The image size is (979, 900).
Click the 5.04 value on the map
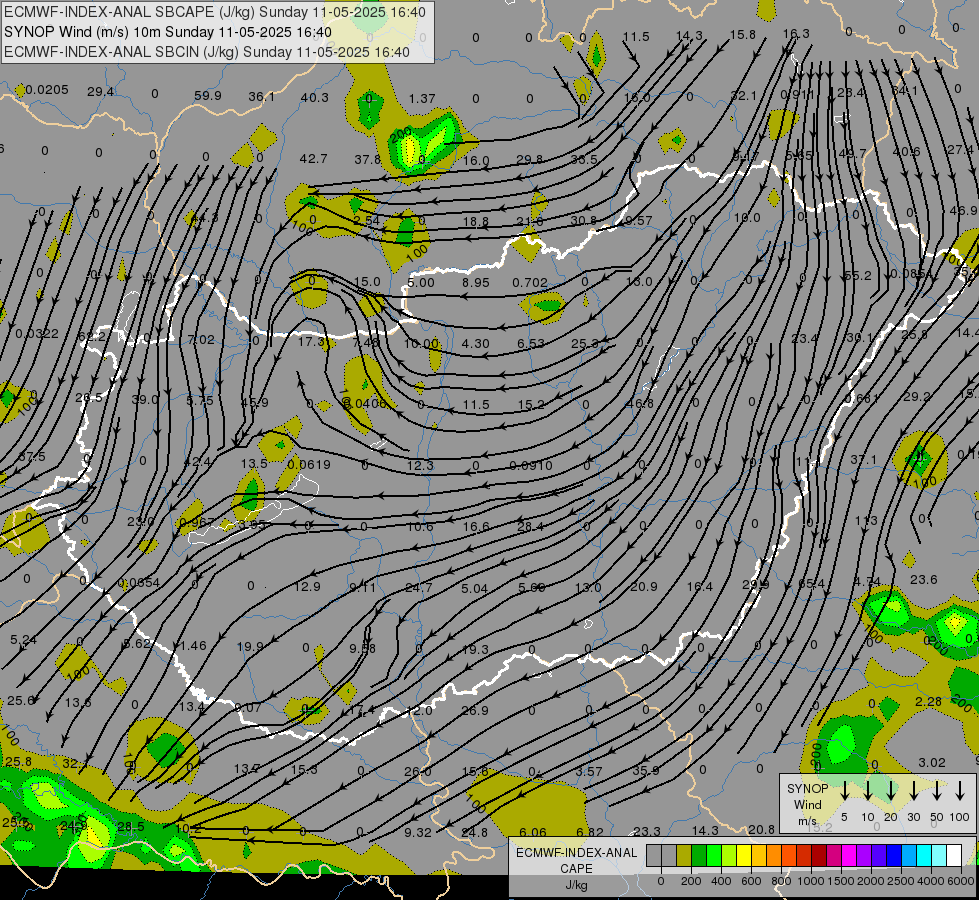pyautogui.click(x=475, y=588)
